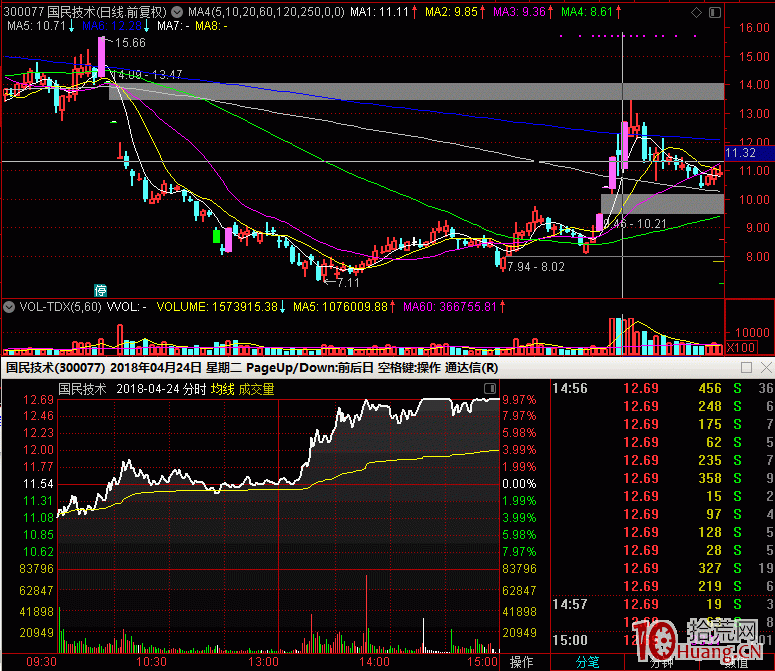775x671 pixels.
Task: Expand the VOL-TDX indicator dropdown
Action: [8, 307]
